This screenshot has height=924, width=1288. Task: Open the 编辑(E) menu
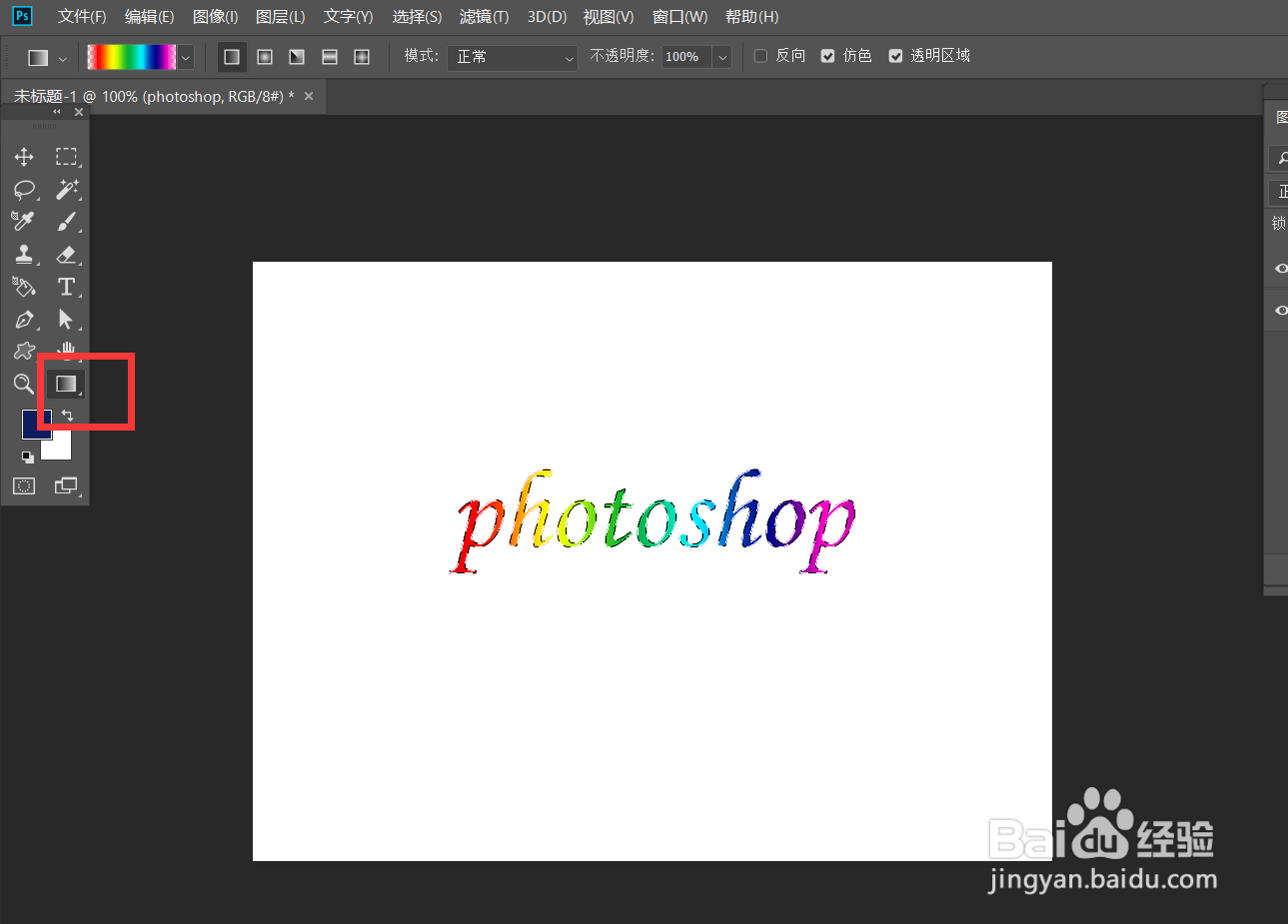click(x=149, y=17)
